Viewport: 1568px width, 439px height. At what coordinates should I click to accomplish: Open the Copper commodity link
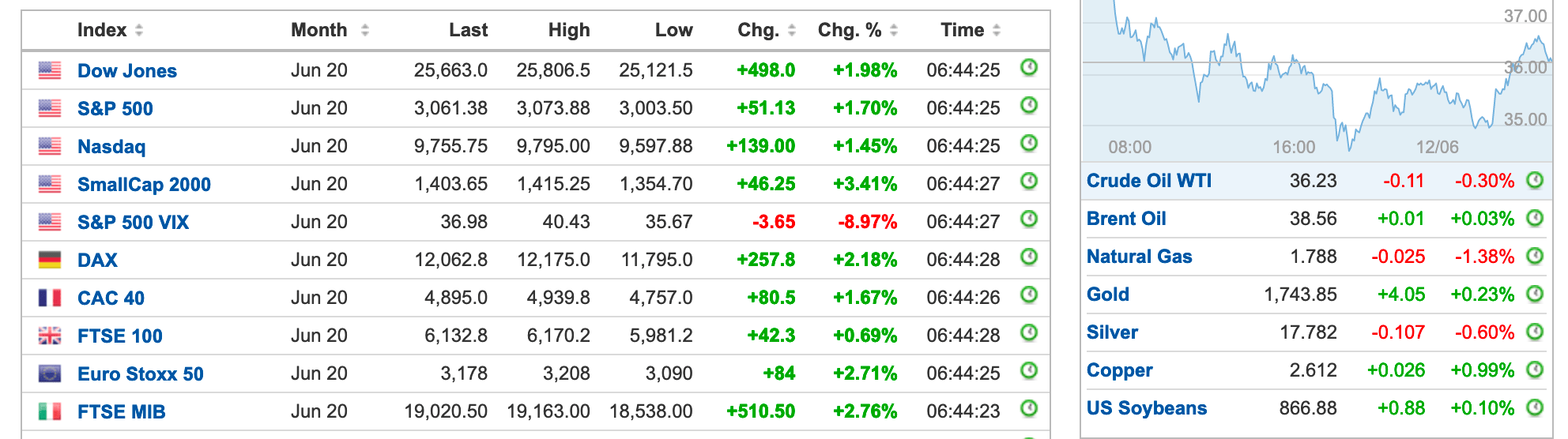[x=1119, y=370]
